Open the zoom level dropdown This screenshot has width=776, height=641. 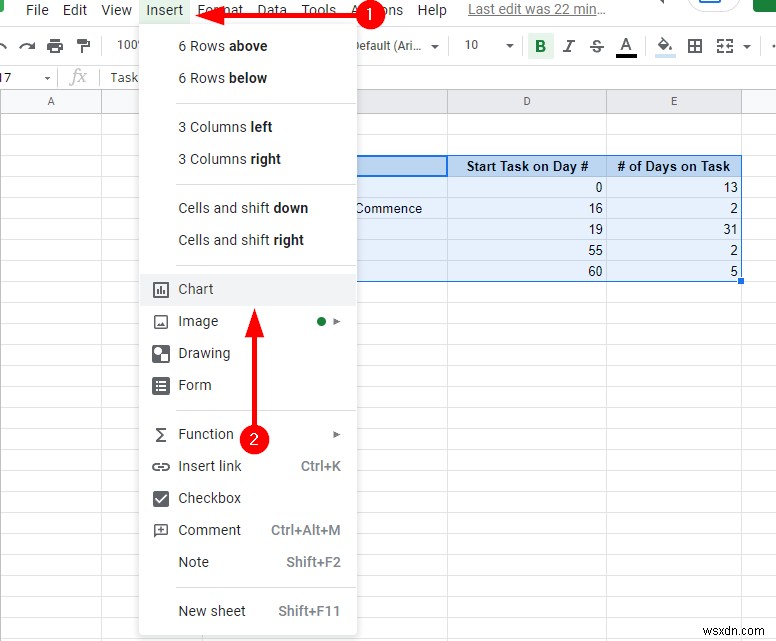(x=127, y=46)
